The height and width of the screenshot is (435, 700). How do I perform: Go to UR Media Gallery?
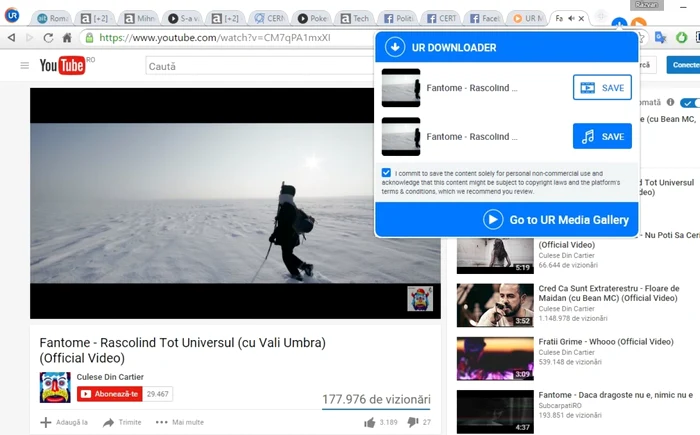[x=556, y=219]
